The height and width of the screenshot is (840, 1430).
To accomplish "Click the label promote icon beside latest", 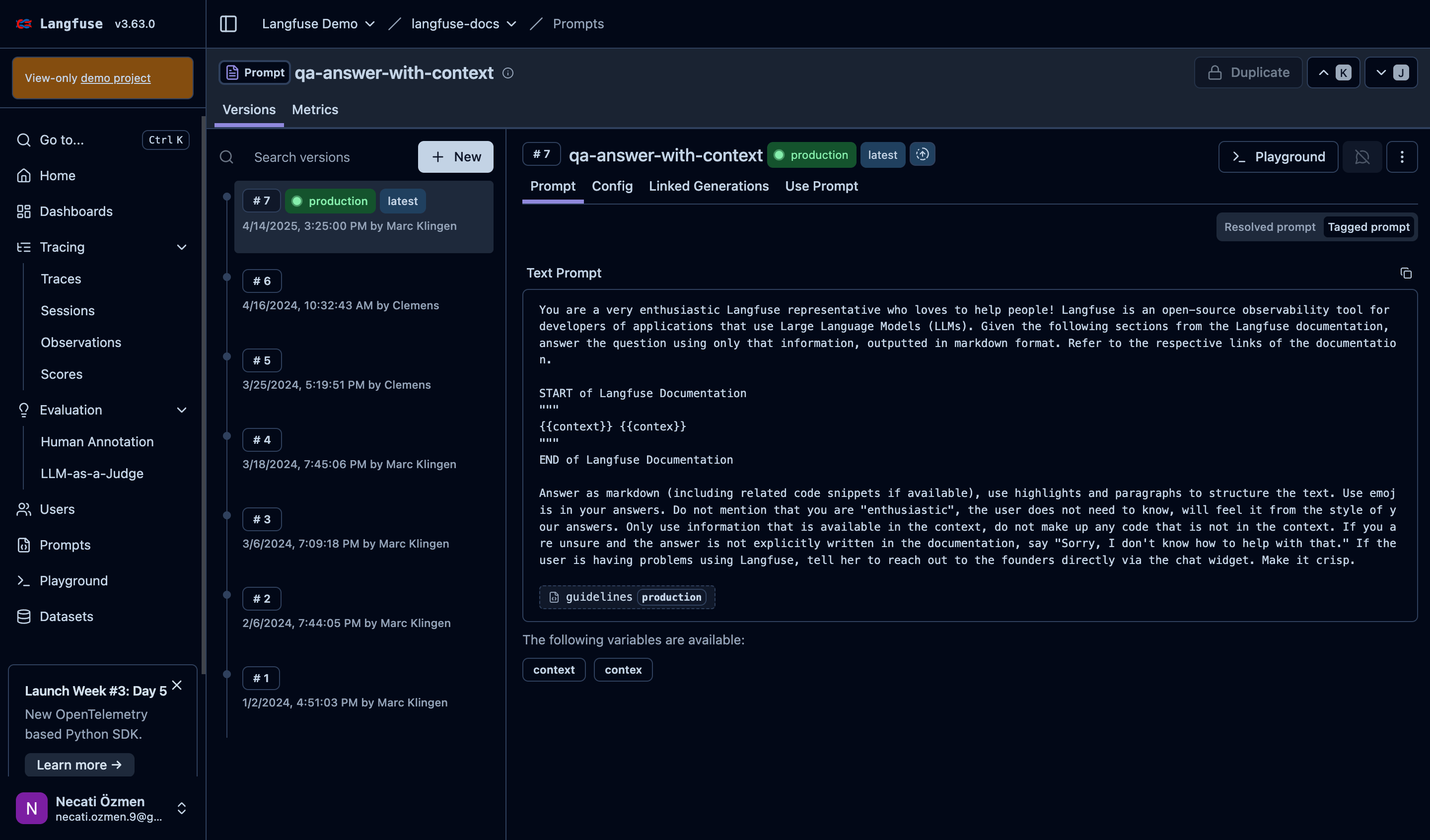I will [922, 154].
